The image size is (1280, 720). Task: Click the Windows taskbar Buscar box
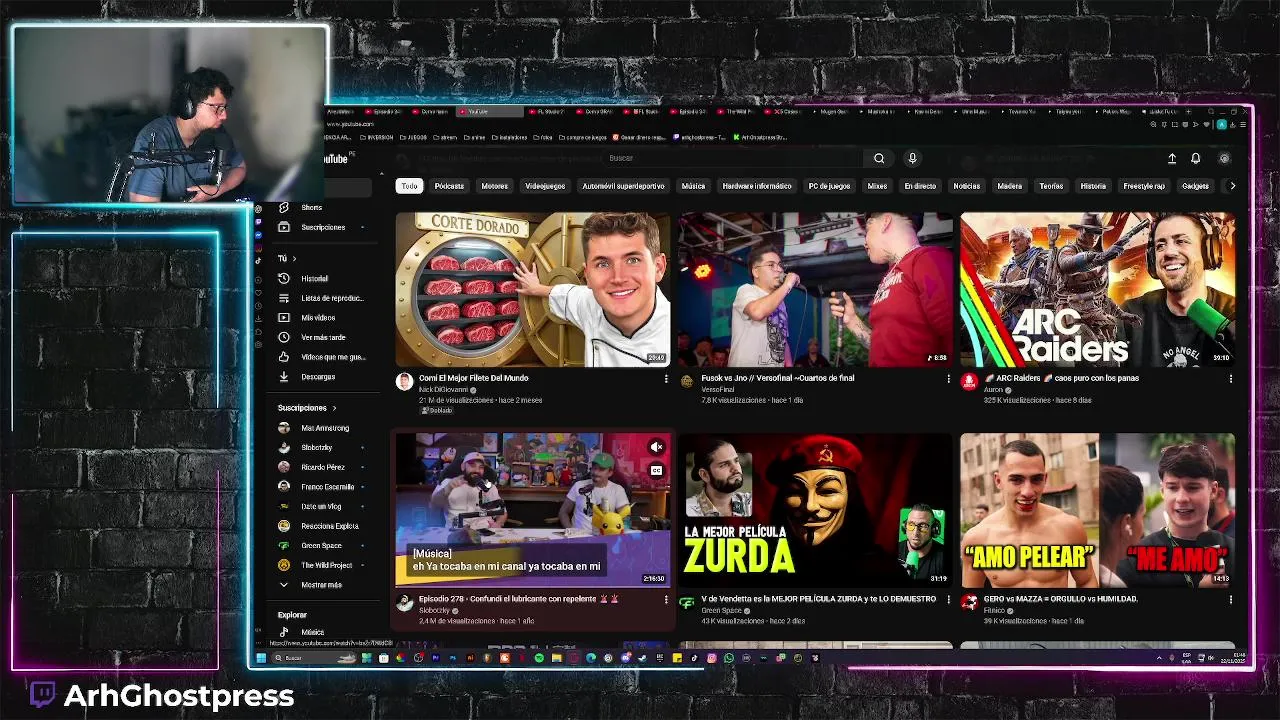(314, 658)
